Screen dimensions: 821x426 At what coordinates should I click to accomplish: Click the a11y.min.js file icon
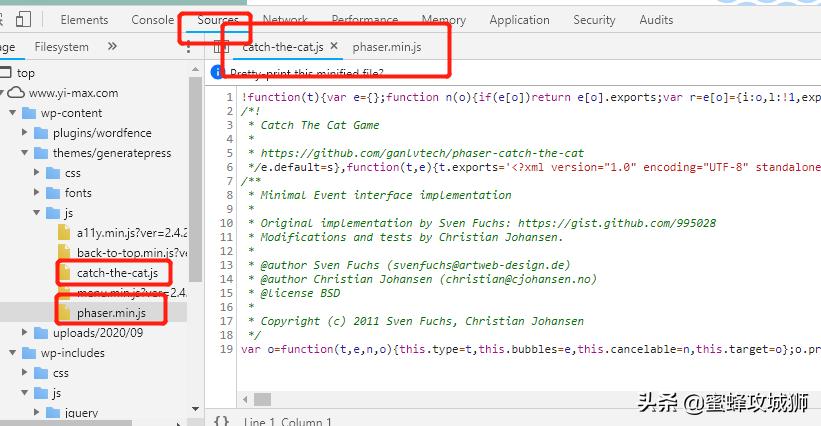[64, 232]
